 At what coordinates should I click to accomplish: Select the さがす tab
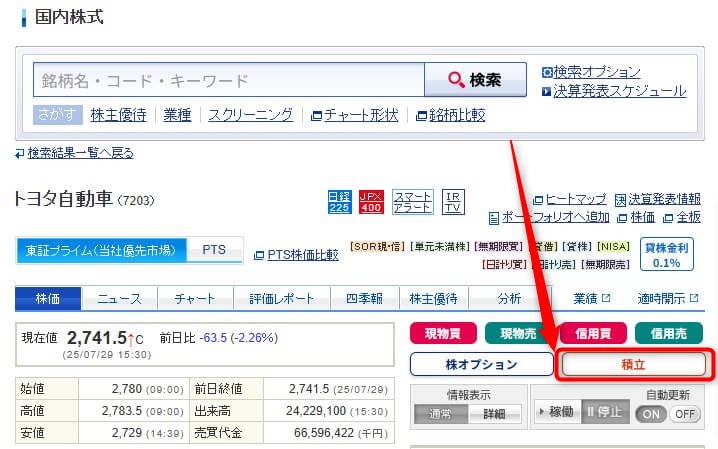click(x=58, y=115)
